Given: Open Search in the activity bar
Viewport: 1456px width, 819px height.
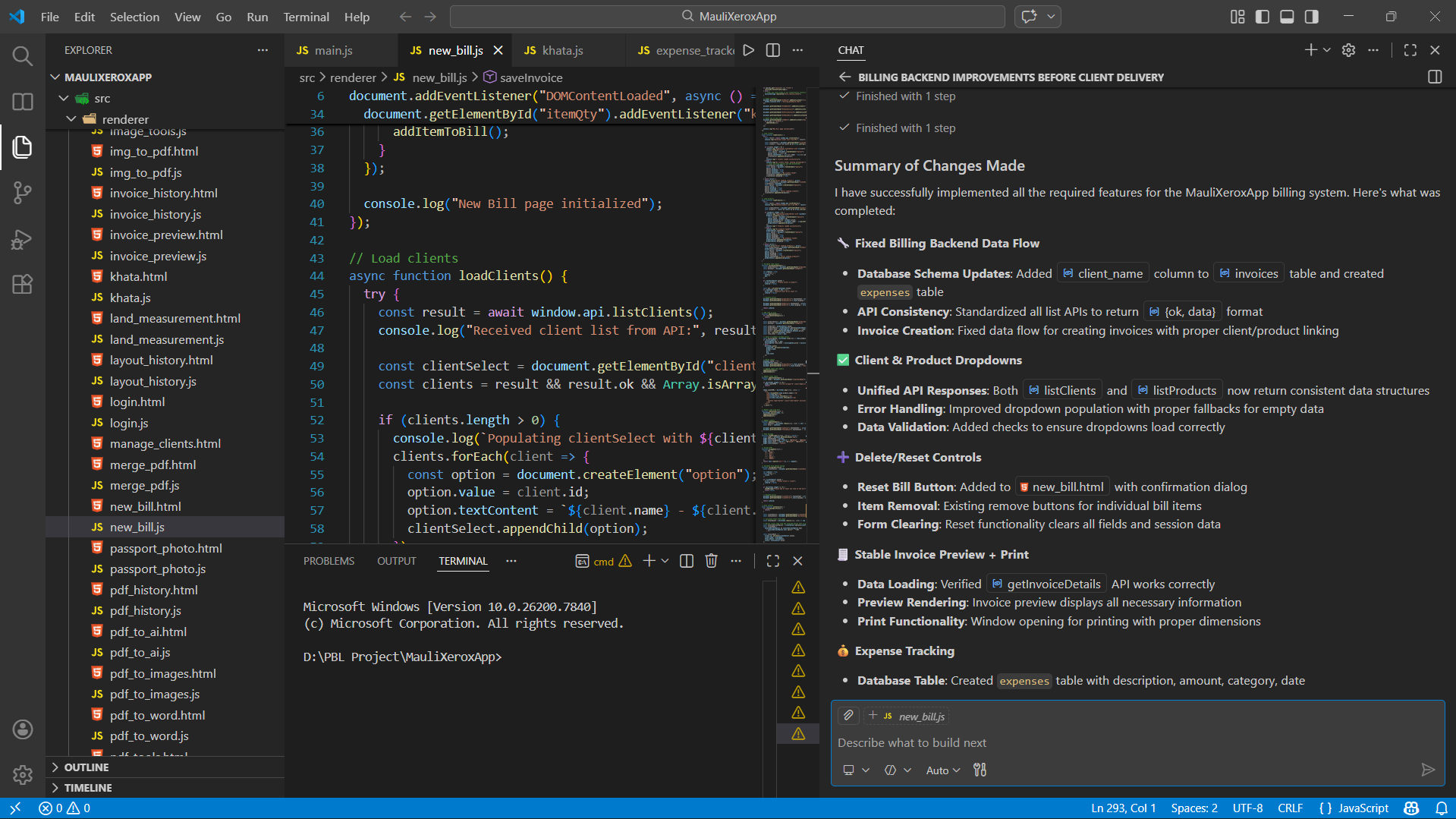Looking at the screenshot, I should [22, 55].
